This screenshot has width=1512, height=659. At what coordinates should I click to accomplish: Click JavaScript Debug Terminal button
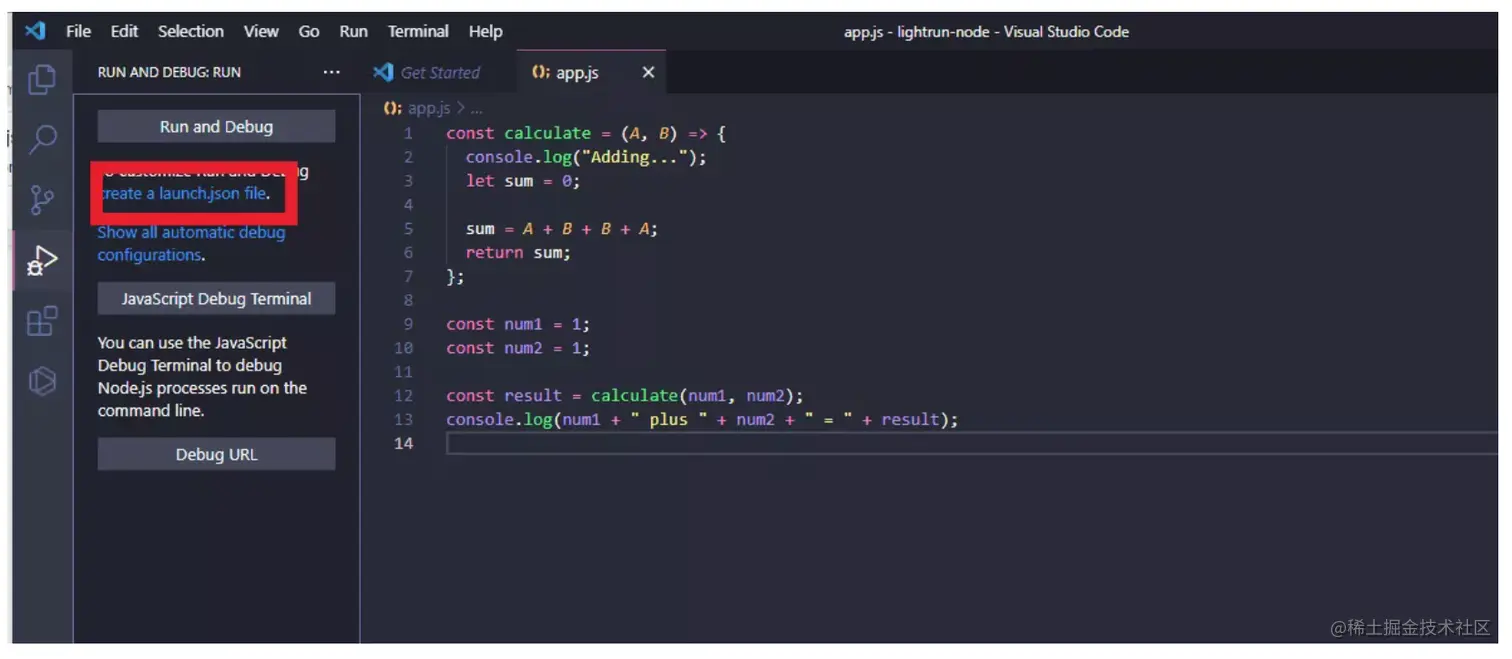216,298
